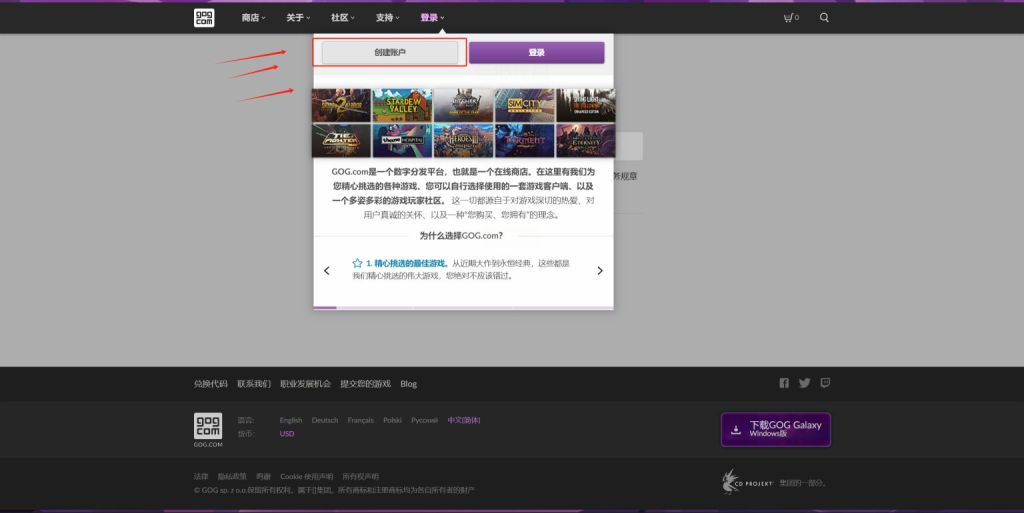Click the footer GOG.com logo
Viewport: 1024px width, 513px height.
tap(207, 427)
